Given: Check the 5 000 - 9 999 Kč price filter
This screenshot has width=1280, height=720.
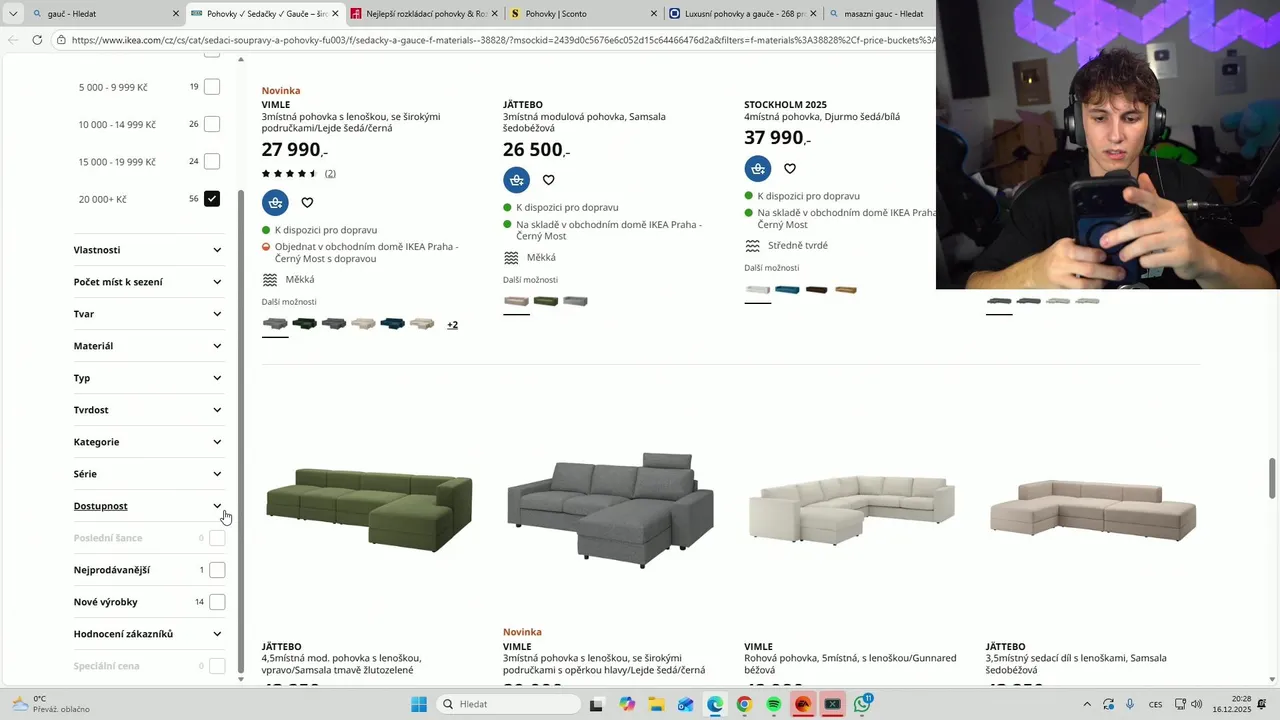Looking at the screenshot, I should tap(212, 87).
